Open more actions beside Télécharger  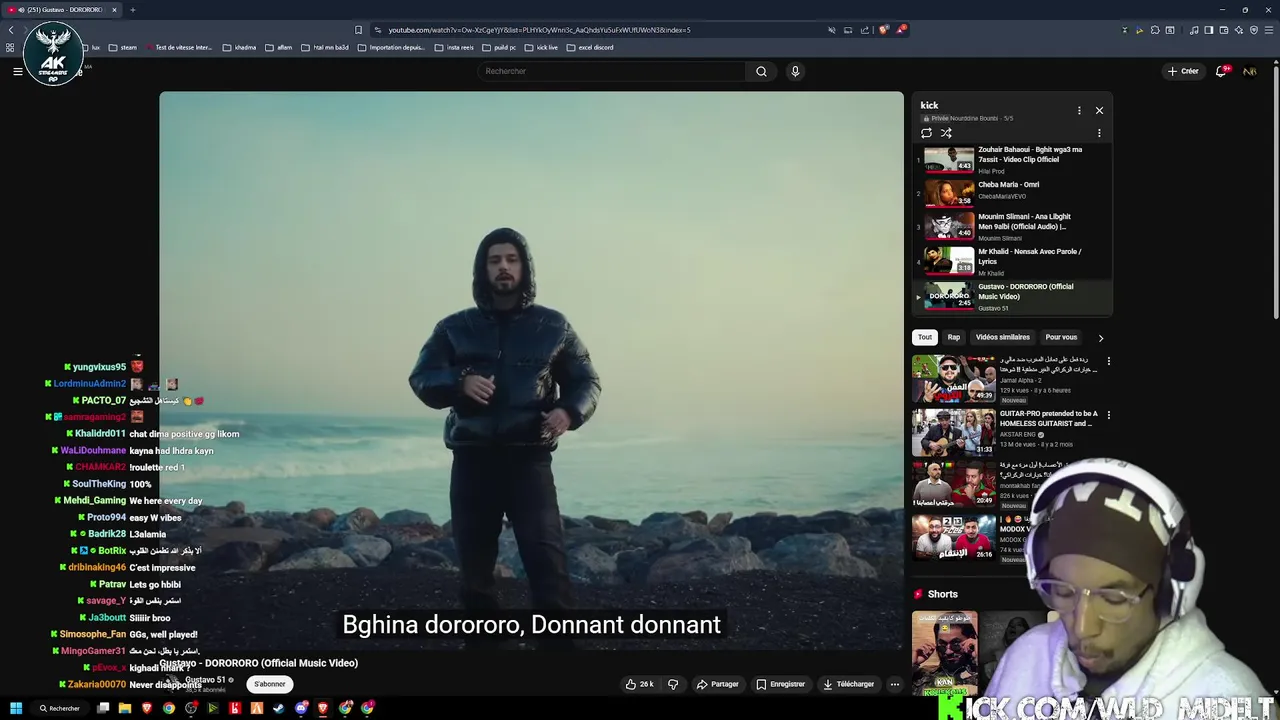point(895,684)
